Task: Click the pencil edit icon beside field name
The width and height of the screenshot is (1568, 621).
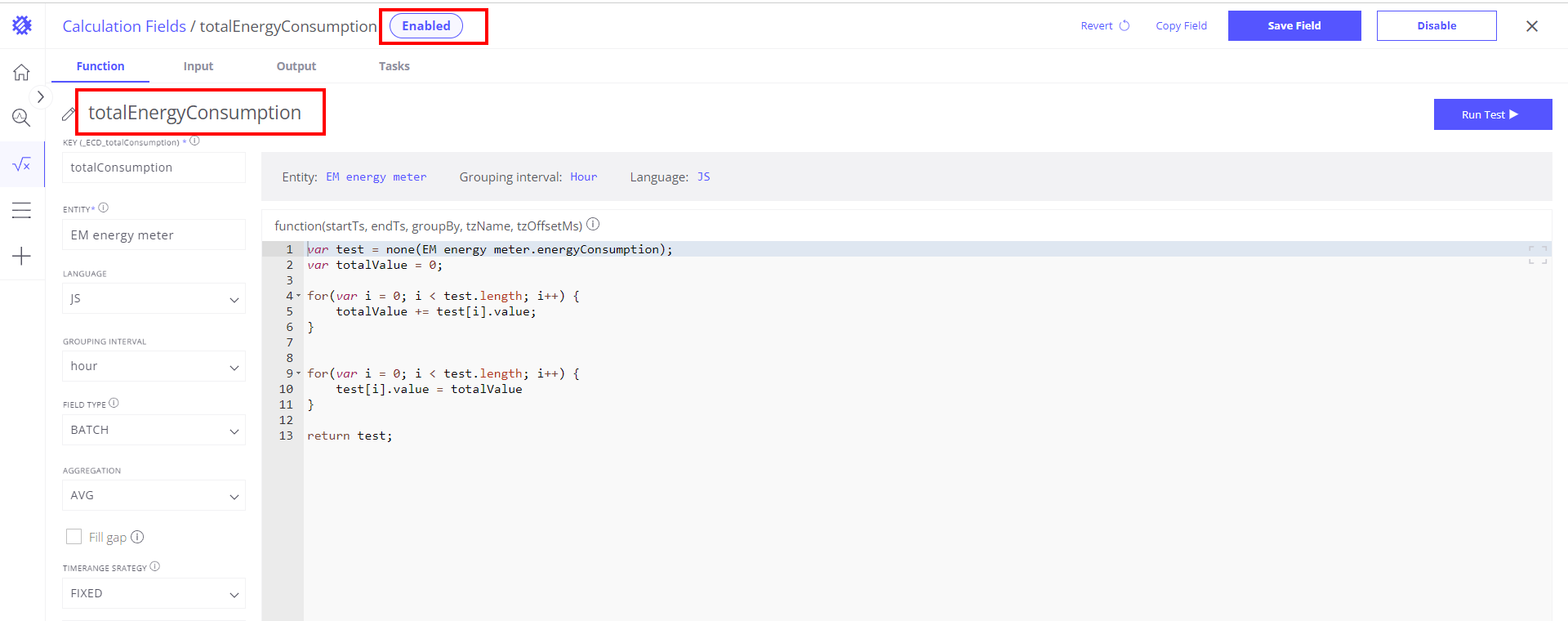Action: click(69, 114)
